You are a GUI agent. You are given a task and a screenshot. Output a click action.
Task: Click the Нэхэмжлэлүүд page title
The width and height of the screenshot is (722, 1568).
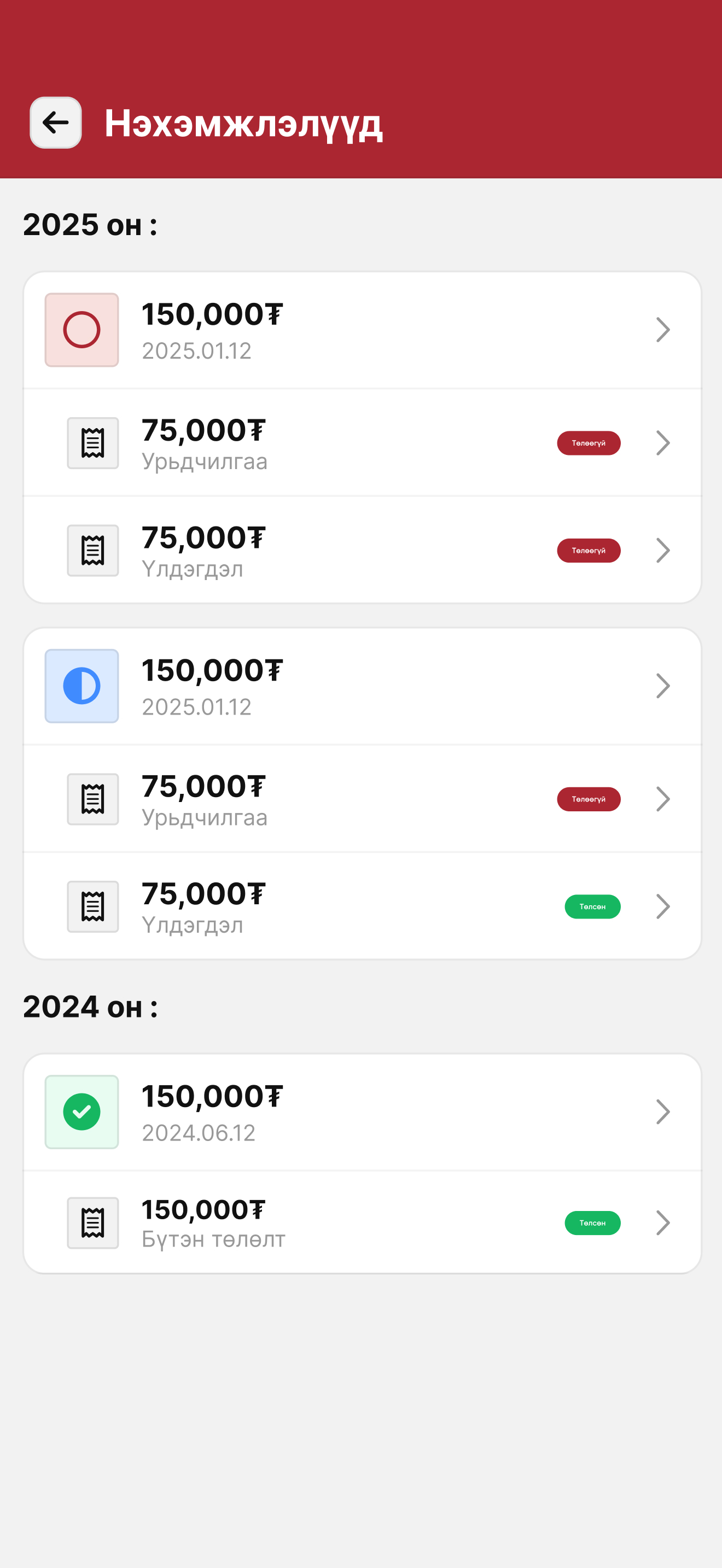click(243, 124)
